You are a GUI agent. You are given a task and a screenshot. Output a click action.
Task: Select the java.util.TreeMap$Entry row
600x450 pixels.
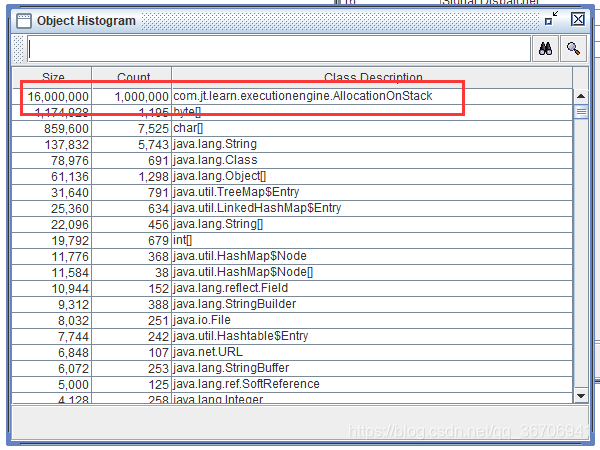pyautogui.click(x=292, y=192)
